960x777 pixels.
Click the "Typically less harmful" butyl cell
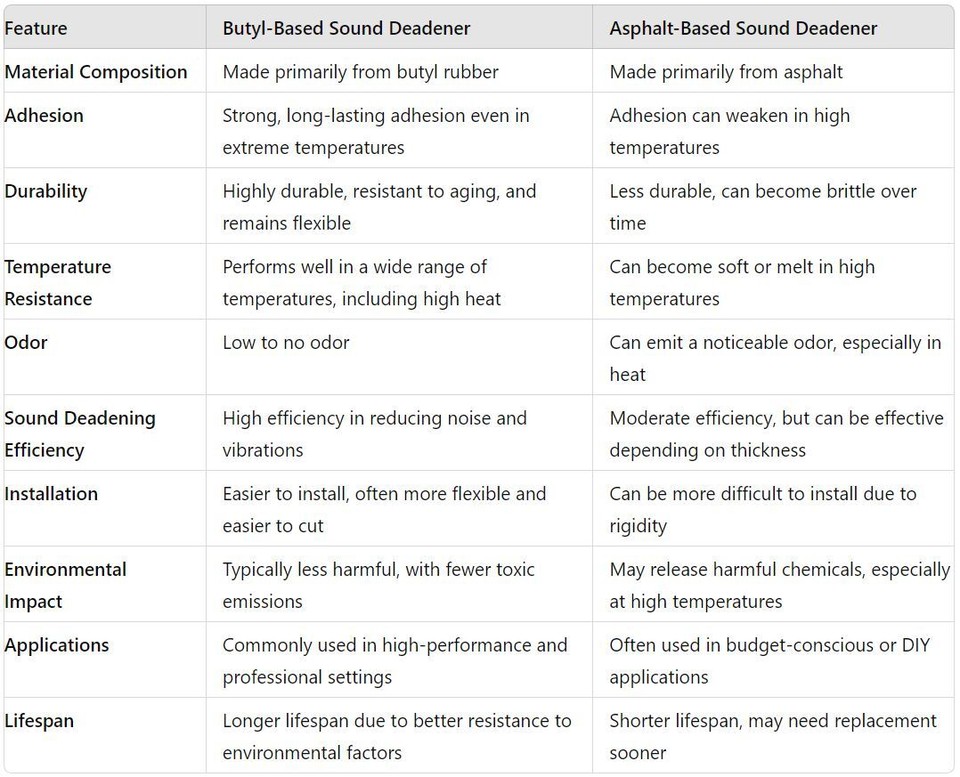coord(378,585)
